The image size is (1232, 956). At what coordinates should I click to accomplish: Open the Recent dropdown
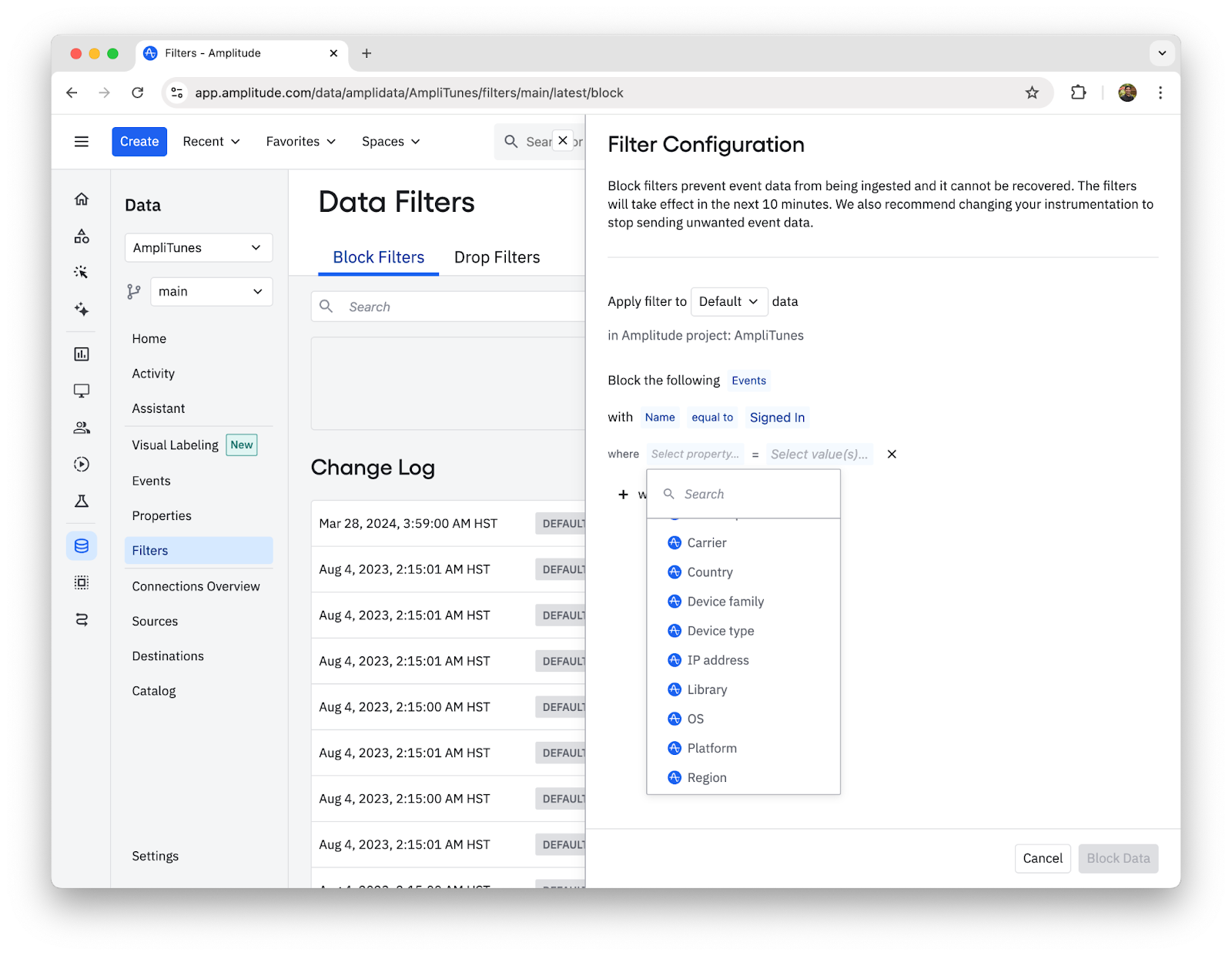212,142
